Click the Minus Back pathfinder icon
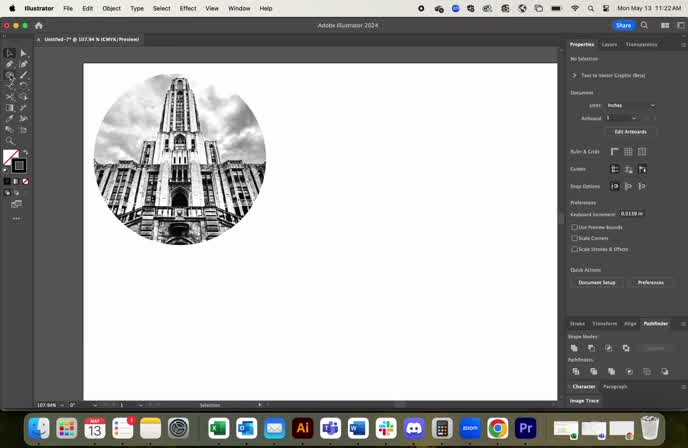The image size is (688, 448). 665,372
